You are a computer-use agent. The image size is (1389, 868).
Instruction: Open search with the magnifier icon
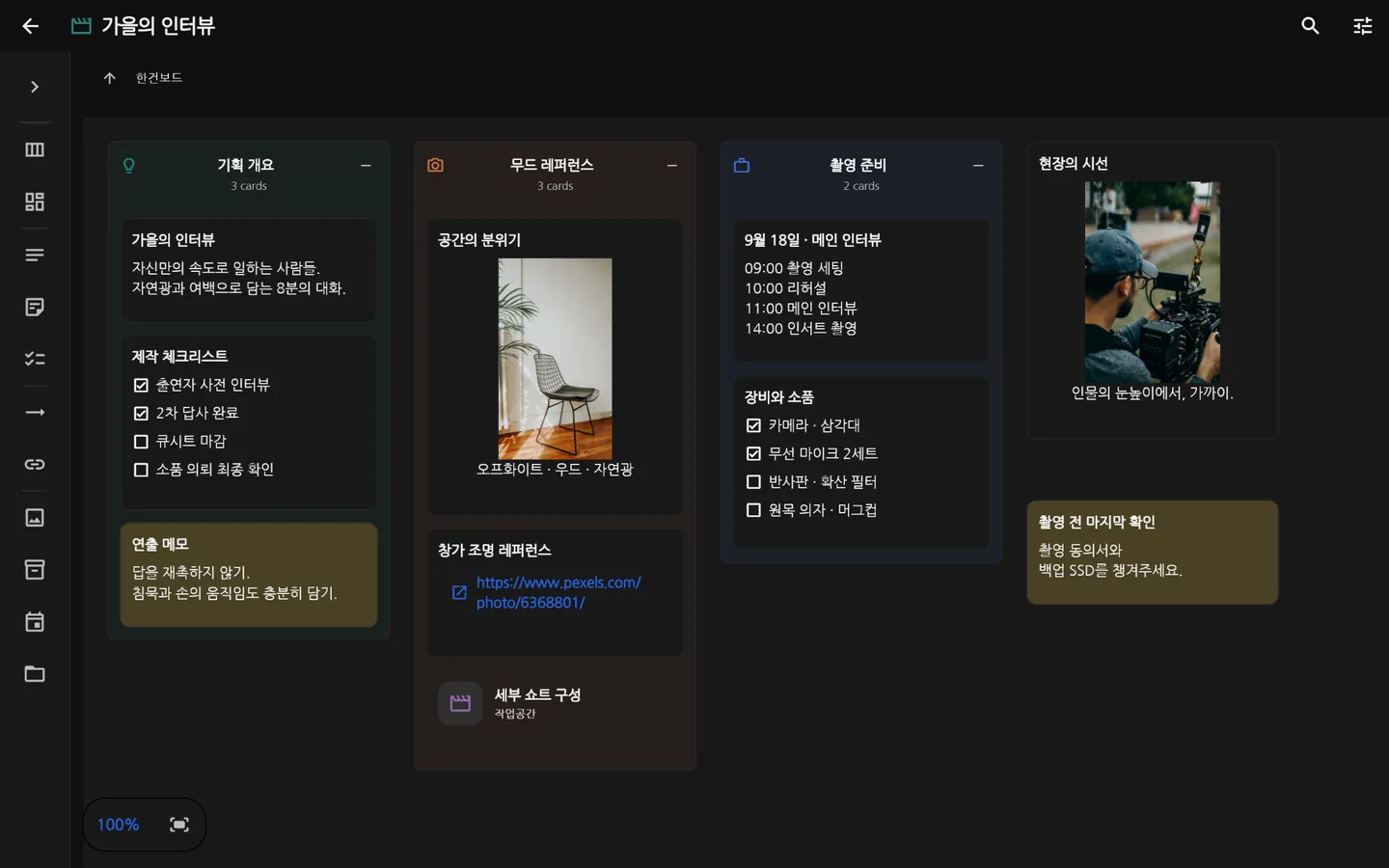[x=1310, y=26]
